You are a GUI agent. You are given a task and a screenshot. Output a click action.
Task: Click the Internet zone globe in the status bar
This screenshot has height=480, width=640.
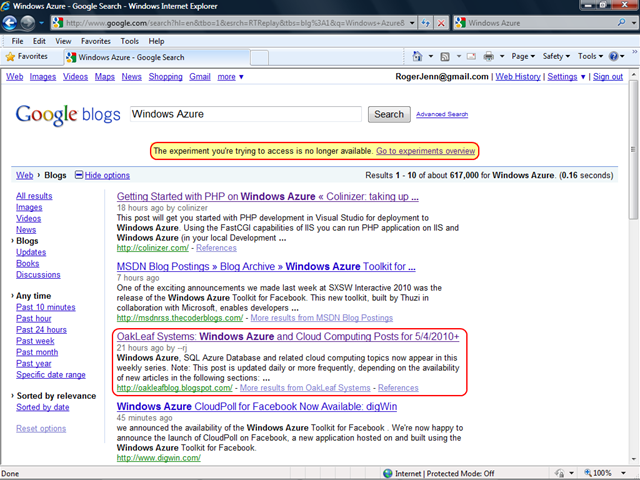point(388,473)
